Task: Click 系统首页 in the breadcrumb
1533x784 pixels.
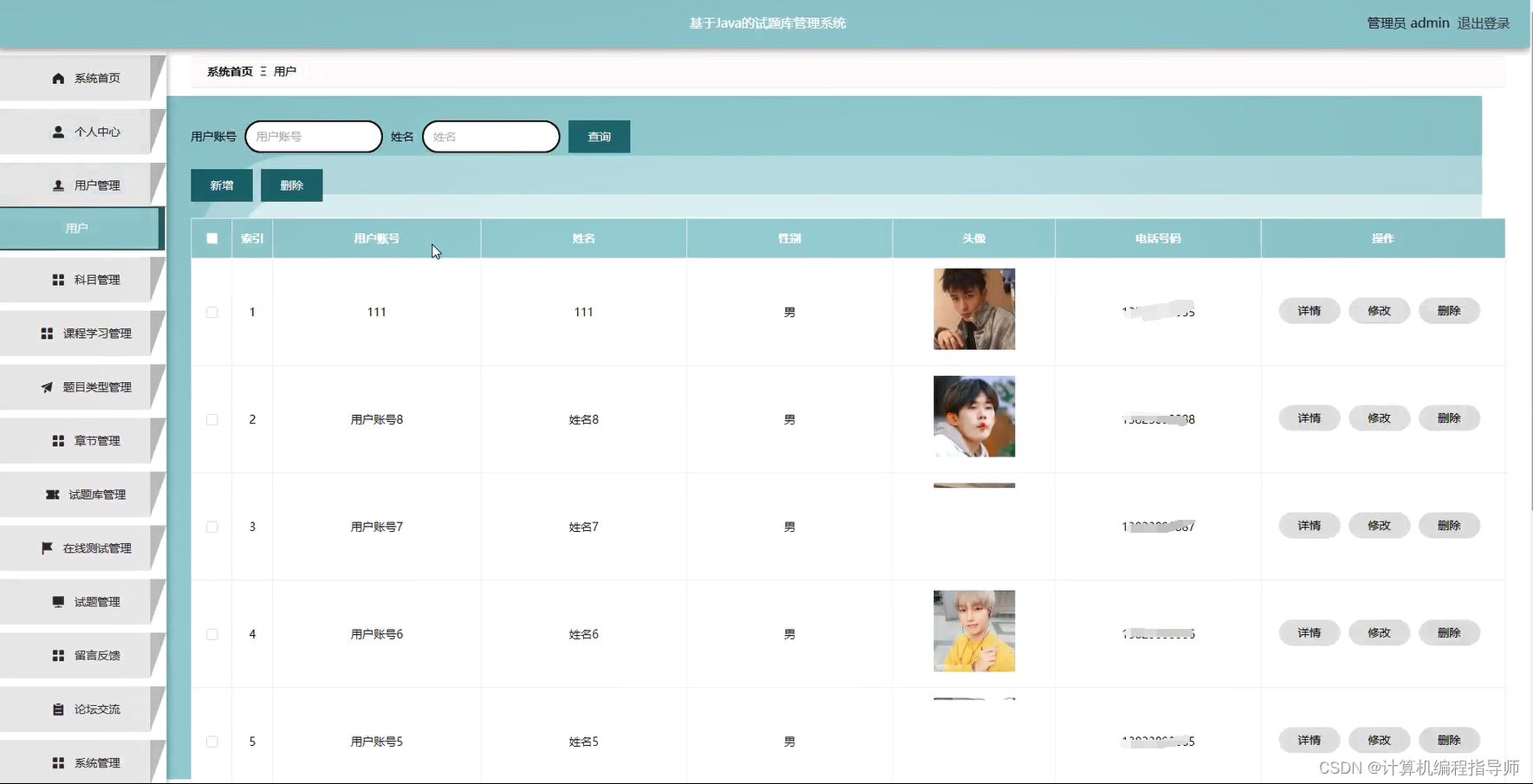Action: [230, 72]
